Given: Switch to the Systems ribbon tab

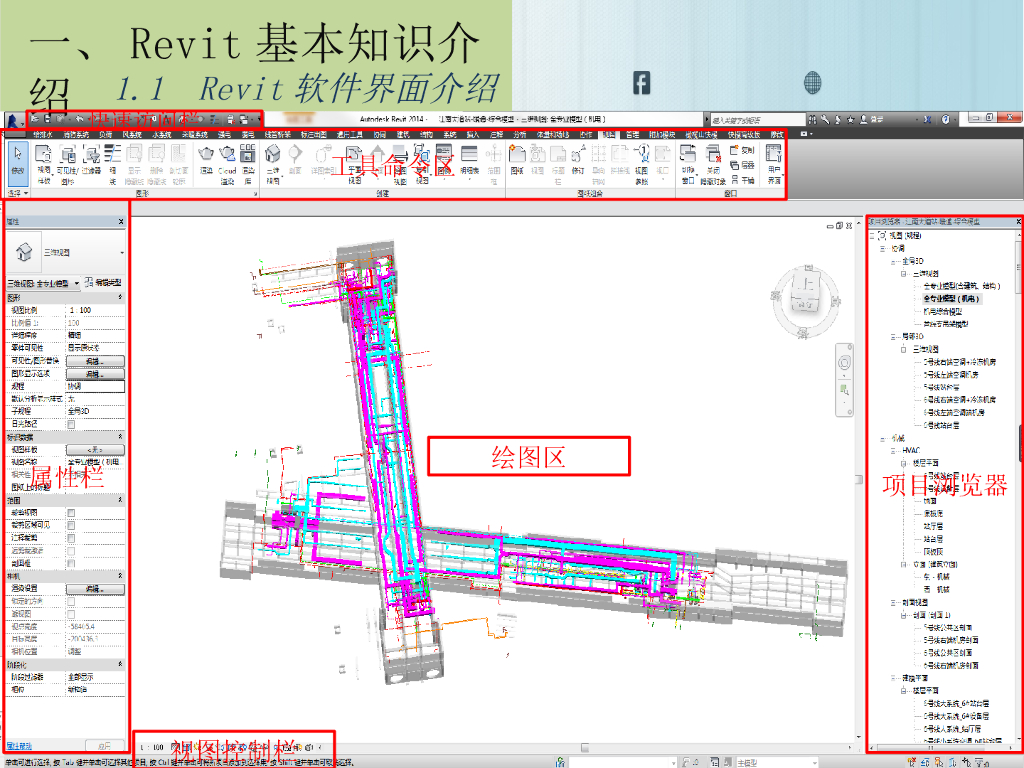Looking at the screenshot, I should tap(449, 135).
